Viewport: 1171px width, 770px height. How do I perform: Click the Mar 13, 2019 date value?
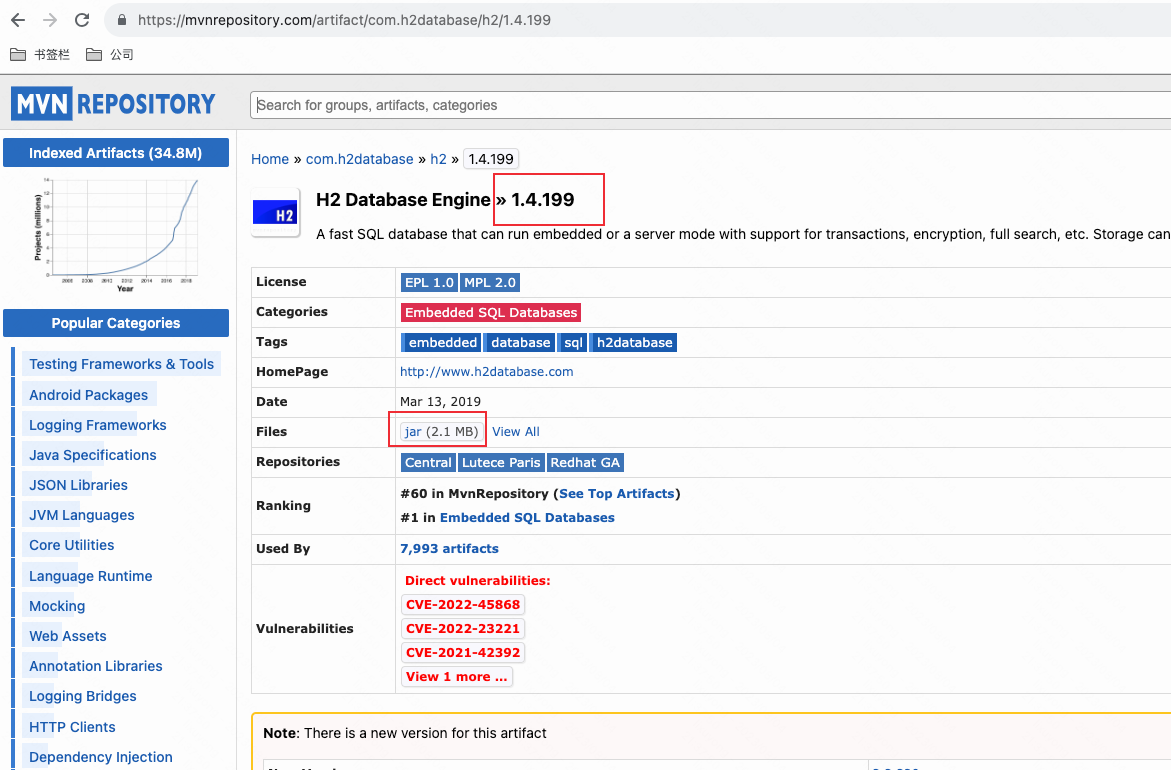[441, 402]
